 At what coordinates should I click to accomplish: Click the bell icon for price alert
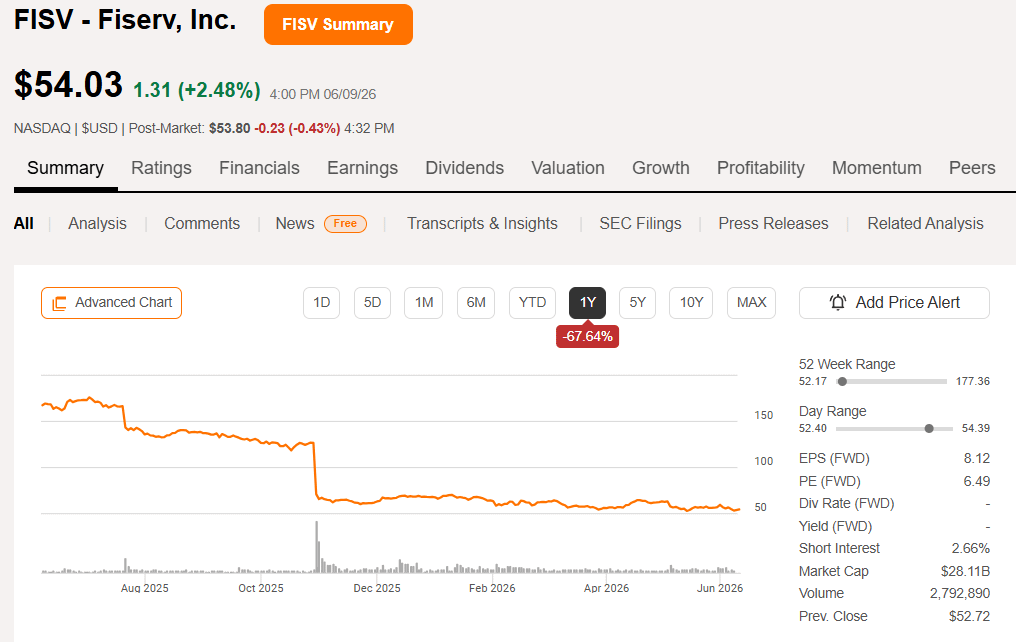coord(838,303)
